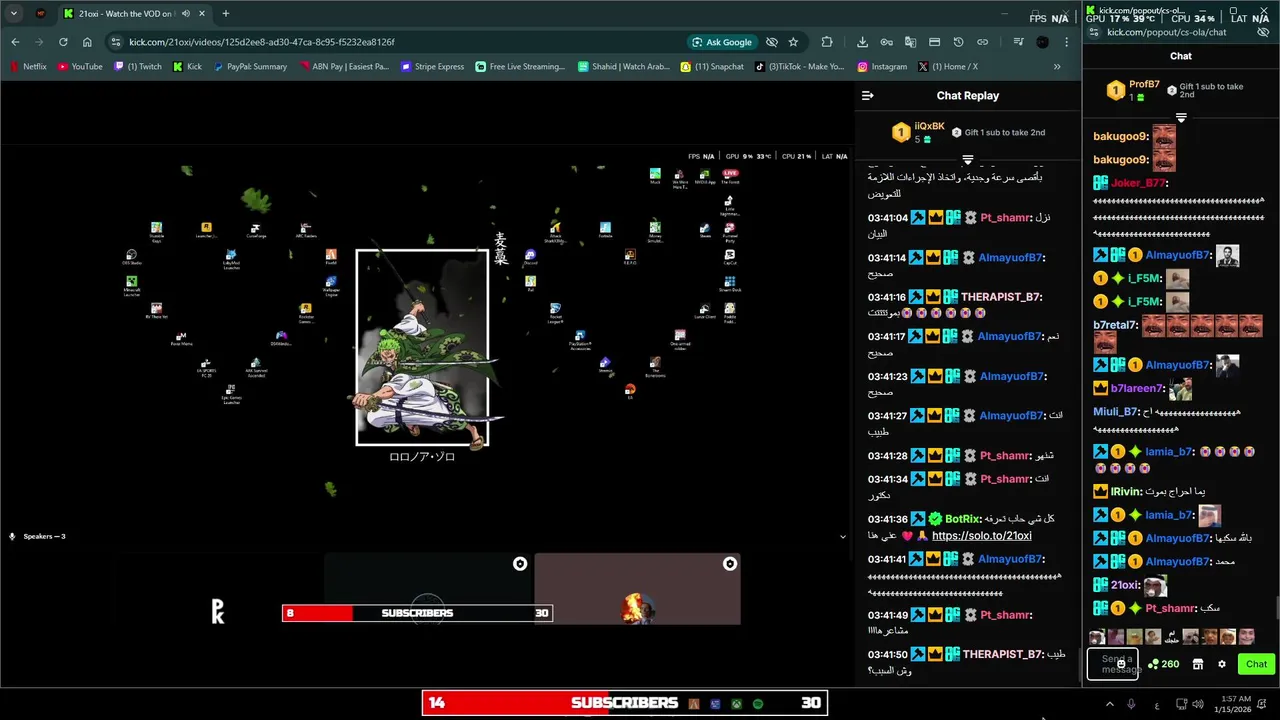Click BotRix username in Chat Replay
This screenshot has height=720, width=1280.
tap(962, 519)
